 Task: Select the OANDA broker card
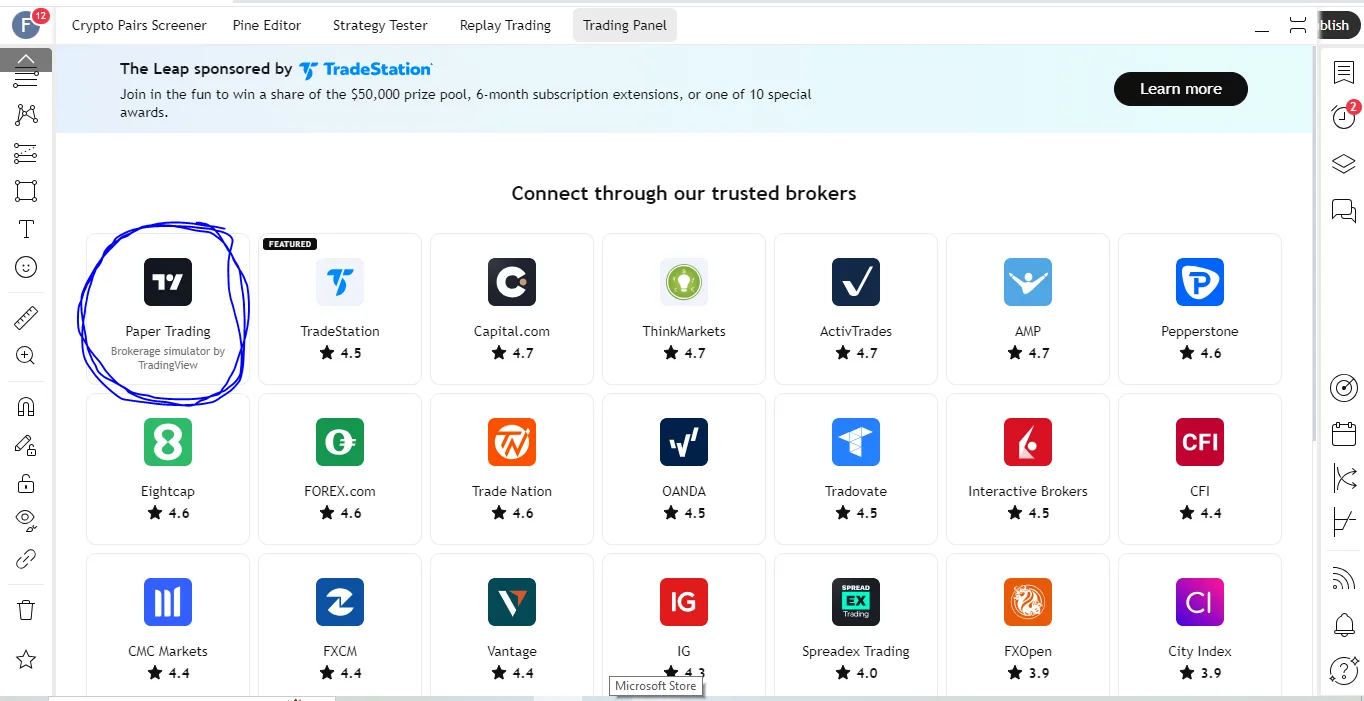(x=684, y=469)
